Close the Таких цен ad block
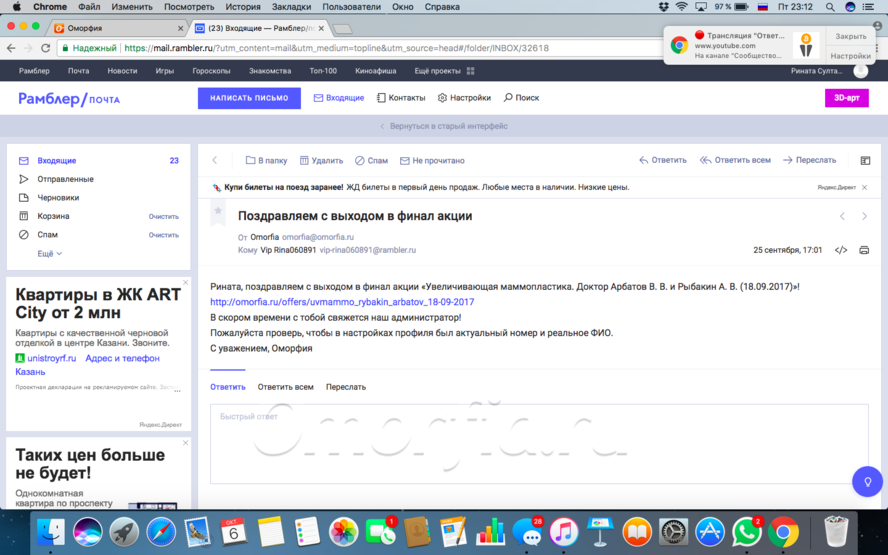Screen dimensions: 888x555 tap(185, 442)
